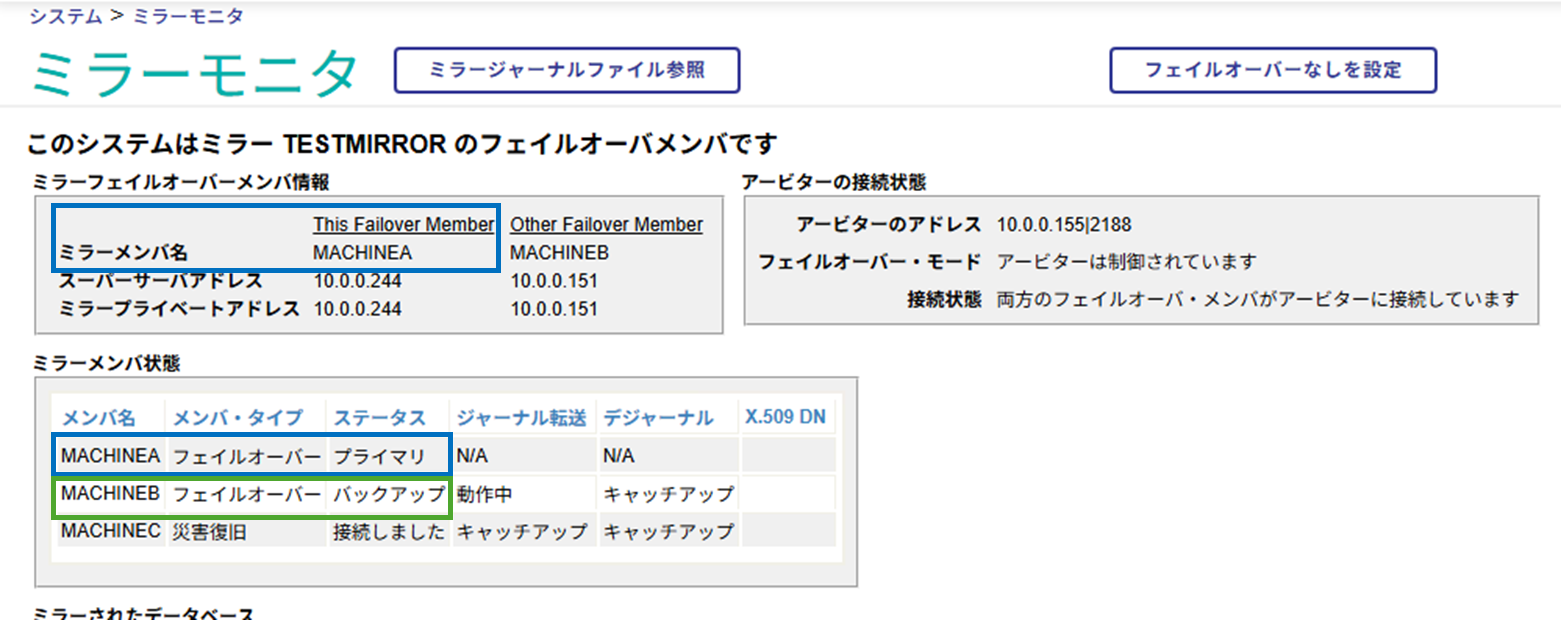Click the ミラーモニタ breadcrumb link

click(x=187, y=16)
